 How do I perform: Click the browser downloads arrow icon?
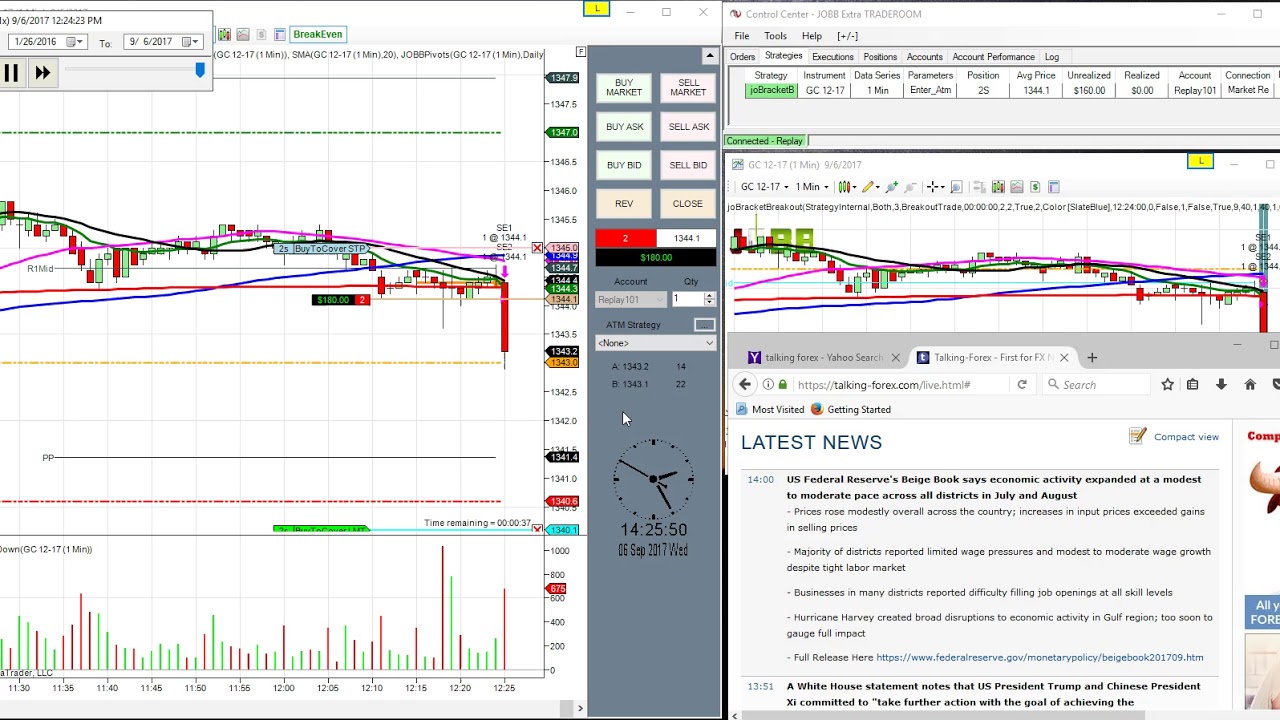click(1221, 384)
